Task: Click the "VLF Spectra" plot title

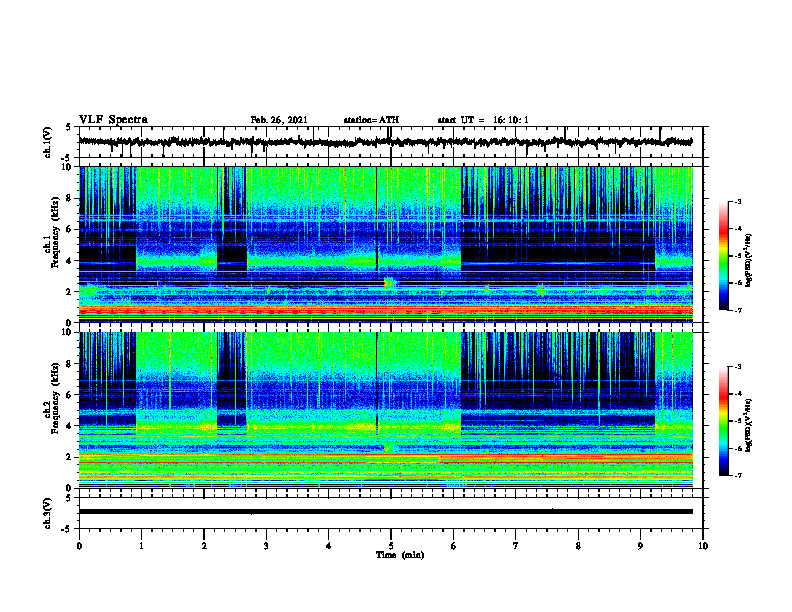Action: (113, 119)
